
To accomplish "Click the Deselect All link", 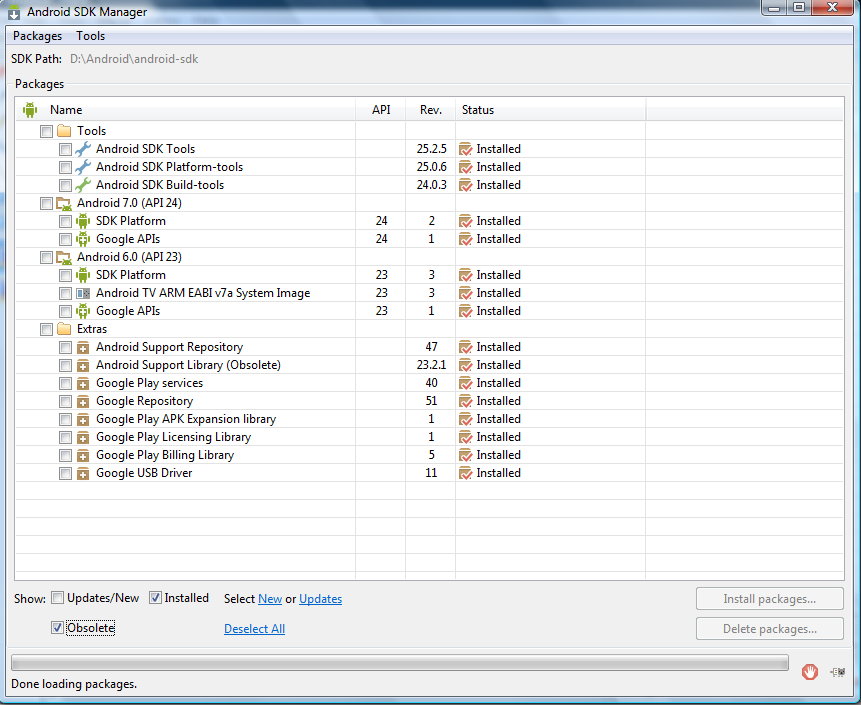I will (x=254, y=627).
